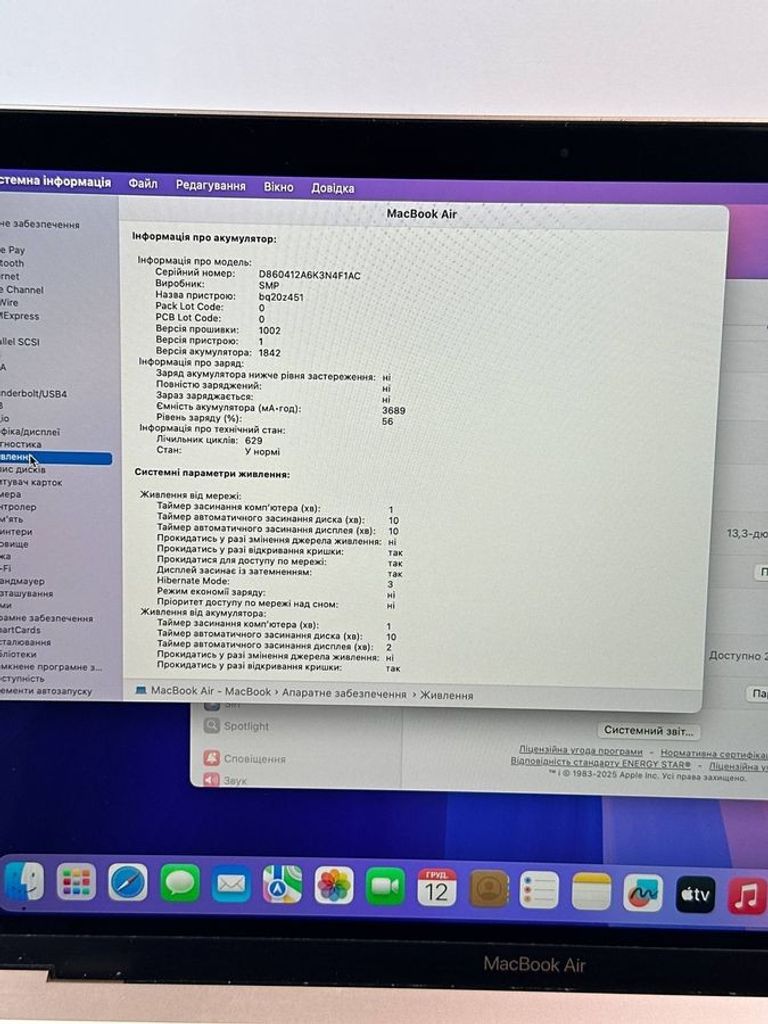Open the Freeform app in Dock
768x1024 pixels.
[x=643, y=893]
